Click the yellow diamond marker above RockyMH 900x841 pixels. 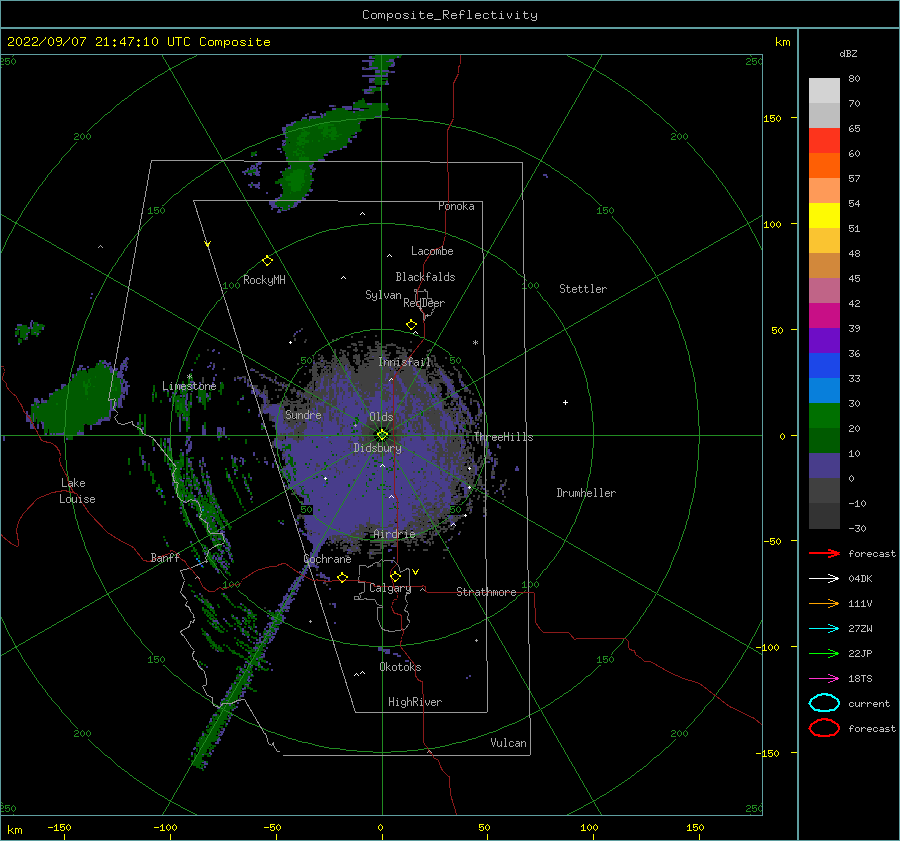click(267, 261)
